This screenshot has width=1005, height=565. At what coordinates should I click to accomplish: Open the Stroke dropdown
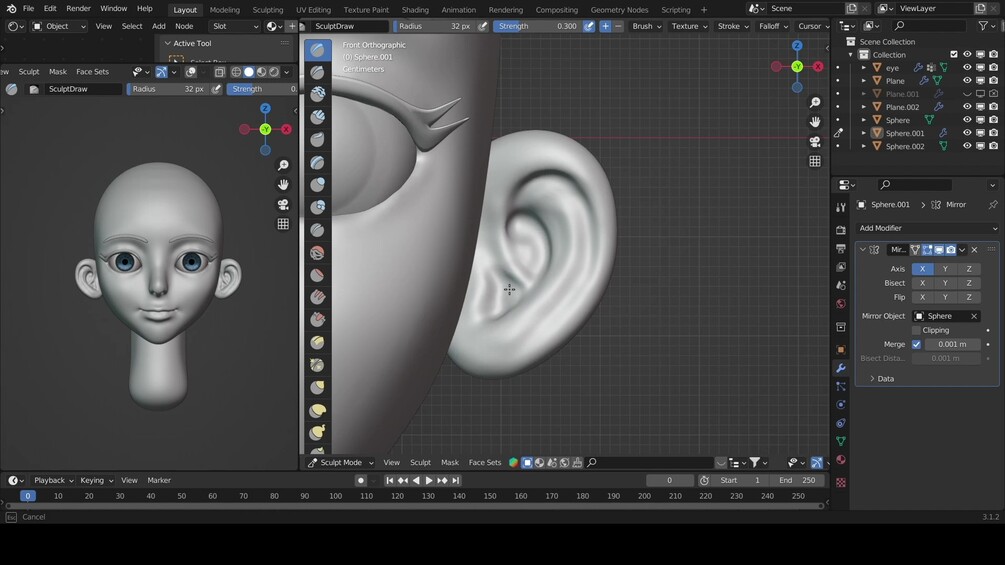tap(733, 26)
